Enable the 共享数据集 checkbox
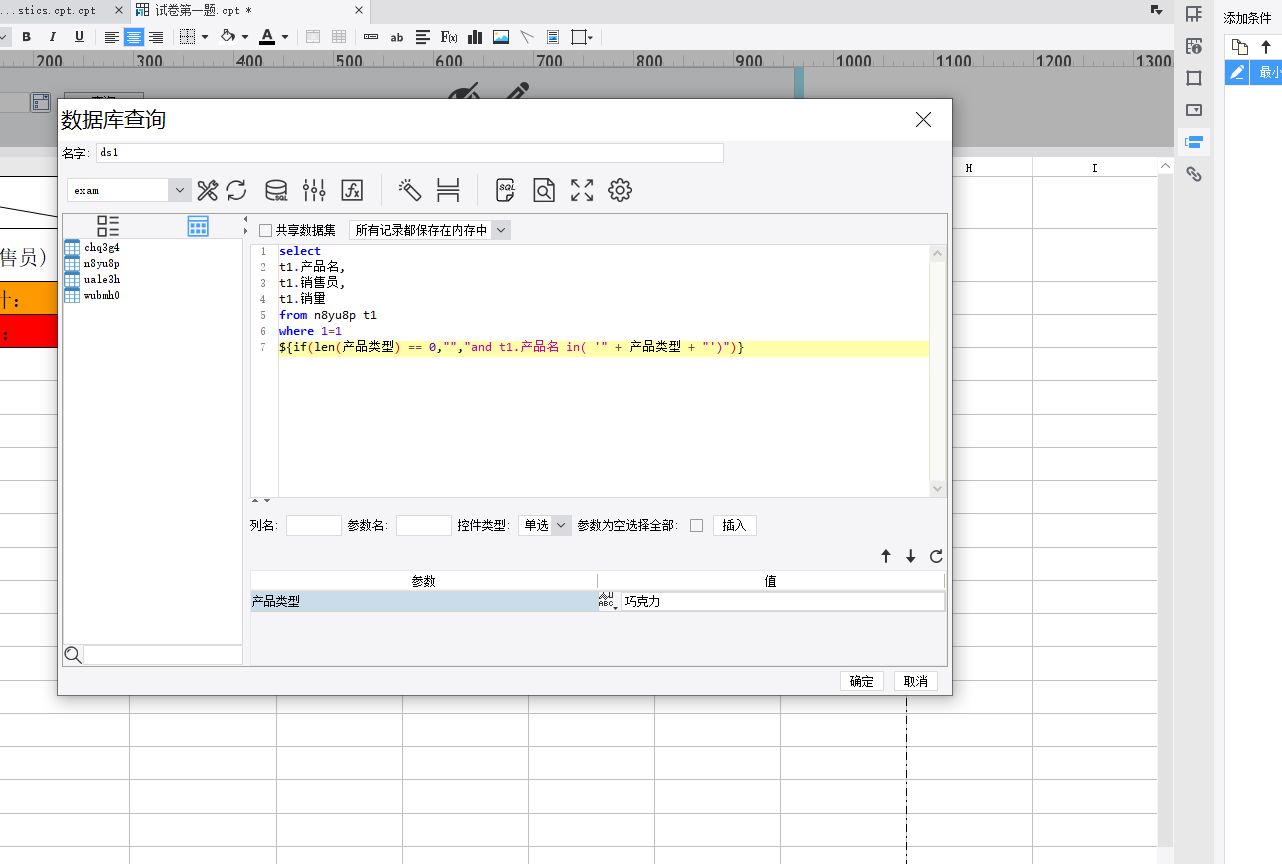The width and height of the screenshot is (1282, 864). (x=265, y=230)
